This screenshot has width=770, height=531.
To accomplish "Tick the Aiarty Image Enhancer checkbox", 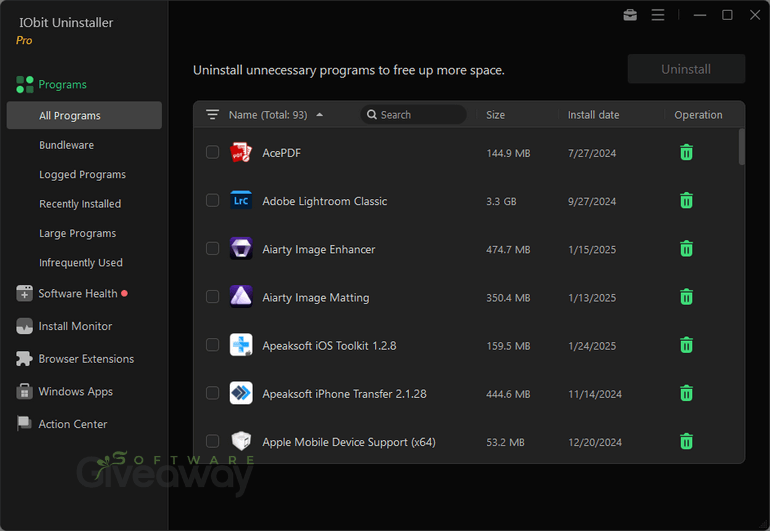I will (212, 249).
